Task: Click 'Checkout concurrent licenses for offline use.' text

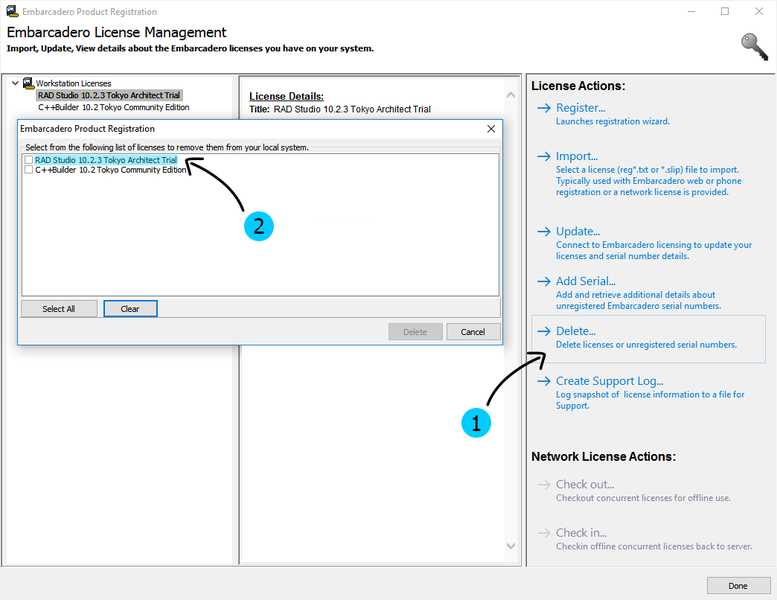Action: click(643, 498)
